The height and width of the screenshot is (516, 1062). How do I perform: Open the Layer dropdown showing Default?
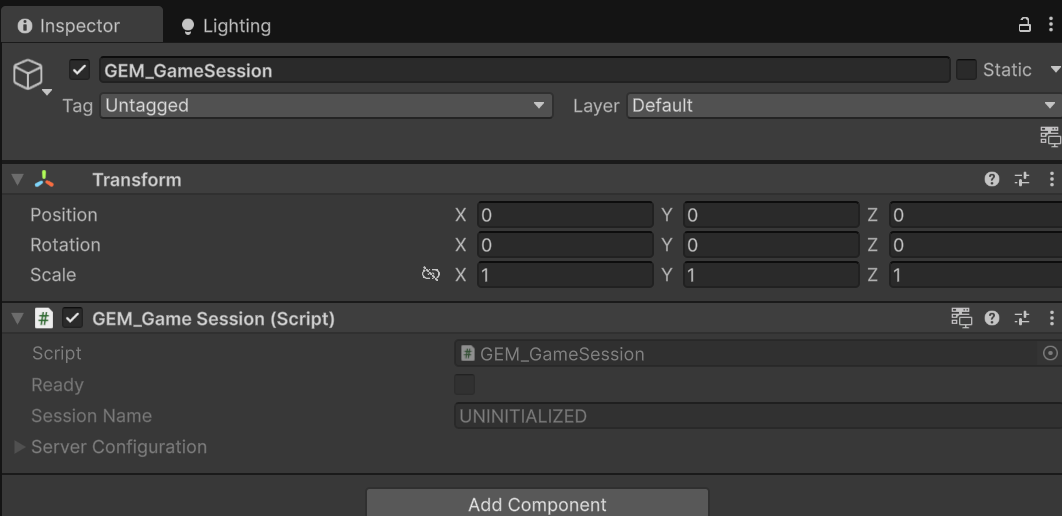[x=842, y=105]
